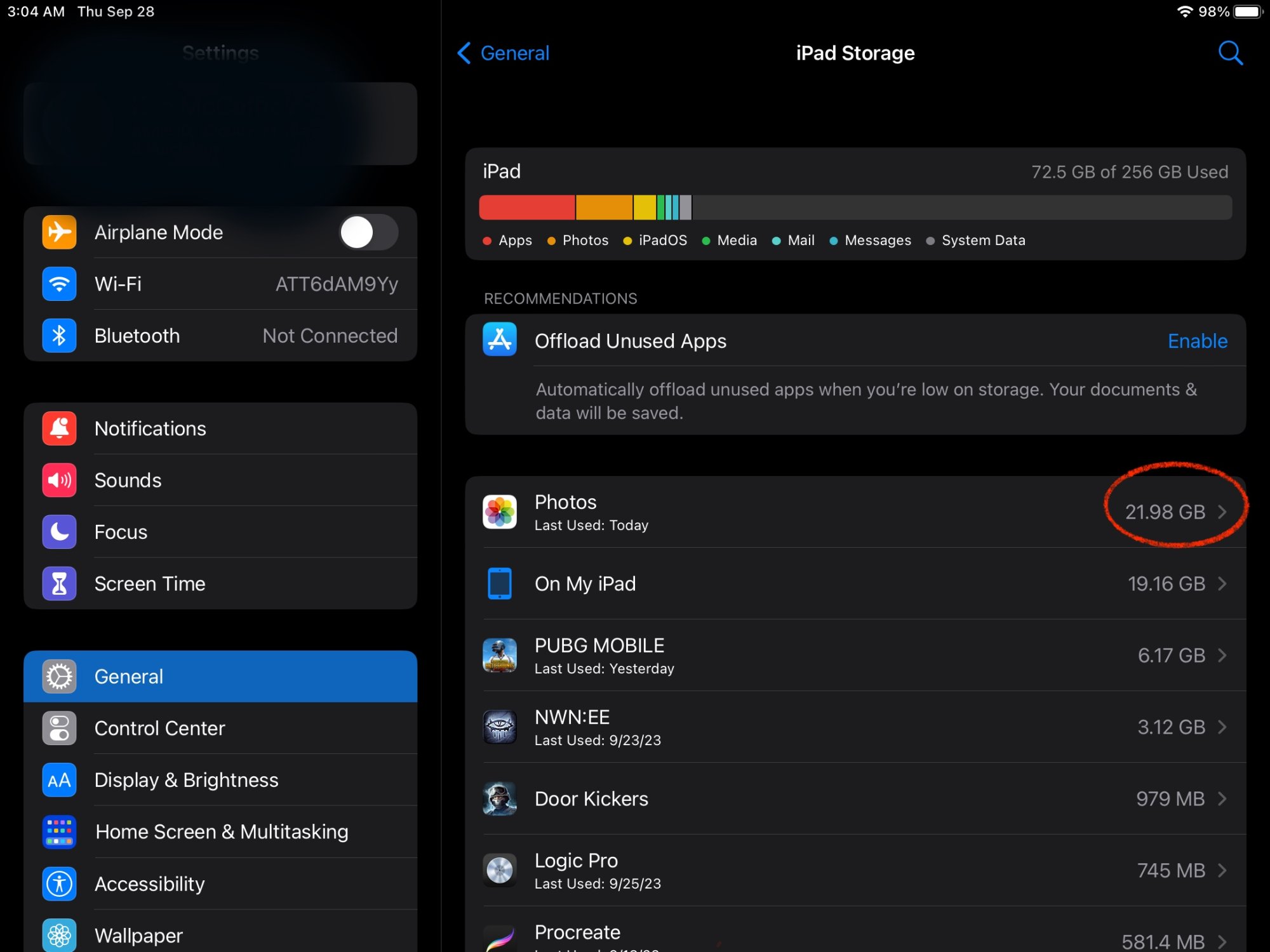Select Notifications in settings sidebar

pyautogui.click(x=220, y=428)
